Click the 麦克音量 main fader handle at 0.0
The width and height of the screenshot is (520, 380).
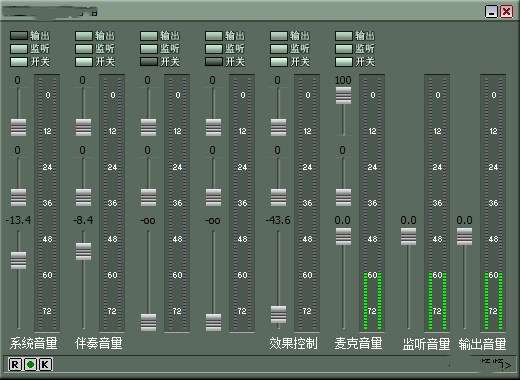(x=343, y=237)
